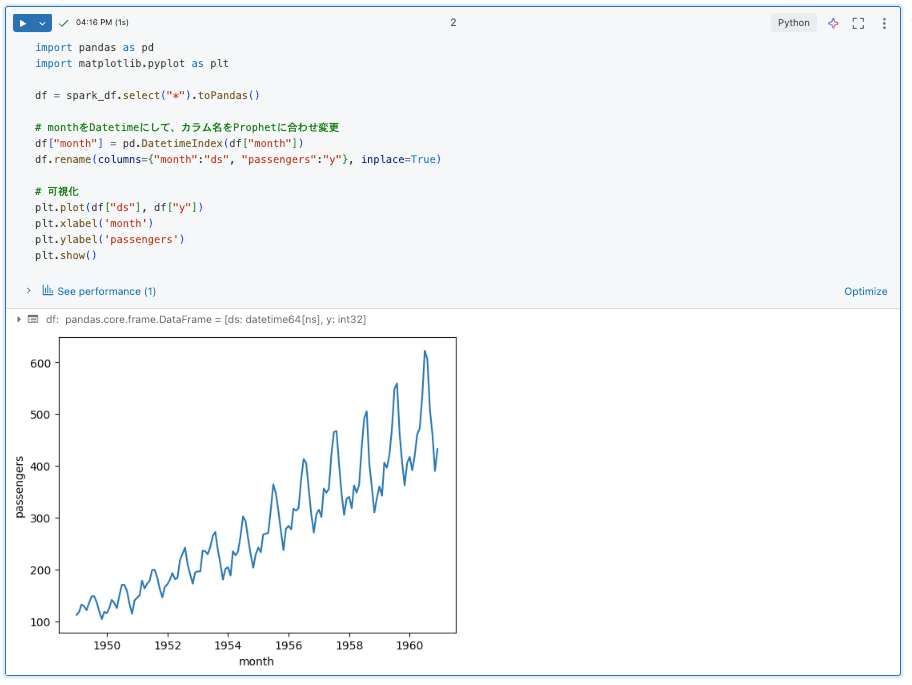
Task: Click the df pandas DataFrame schema text
Action: pos(206,319)
